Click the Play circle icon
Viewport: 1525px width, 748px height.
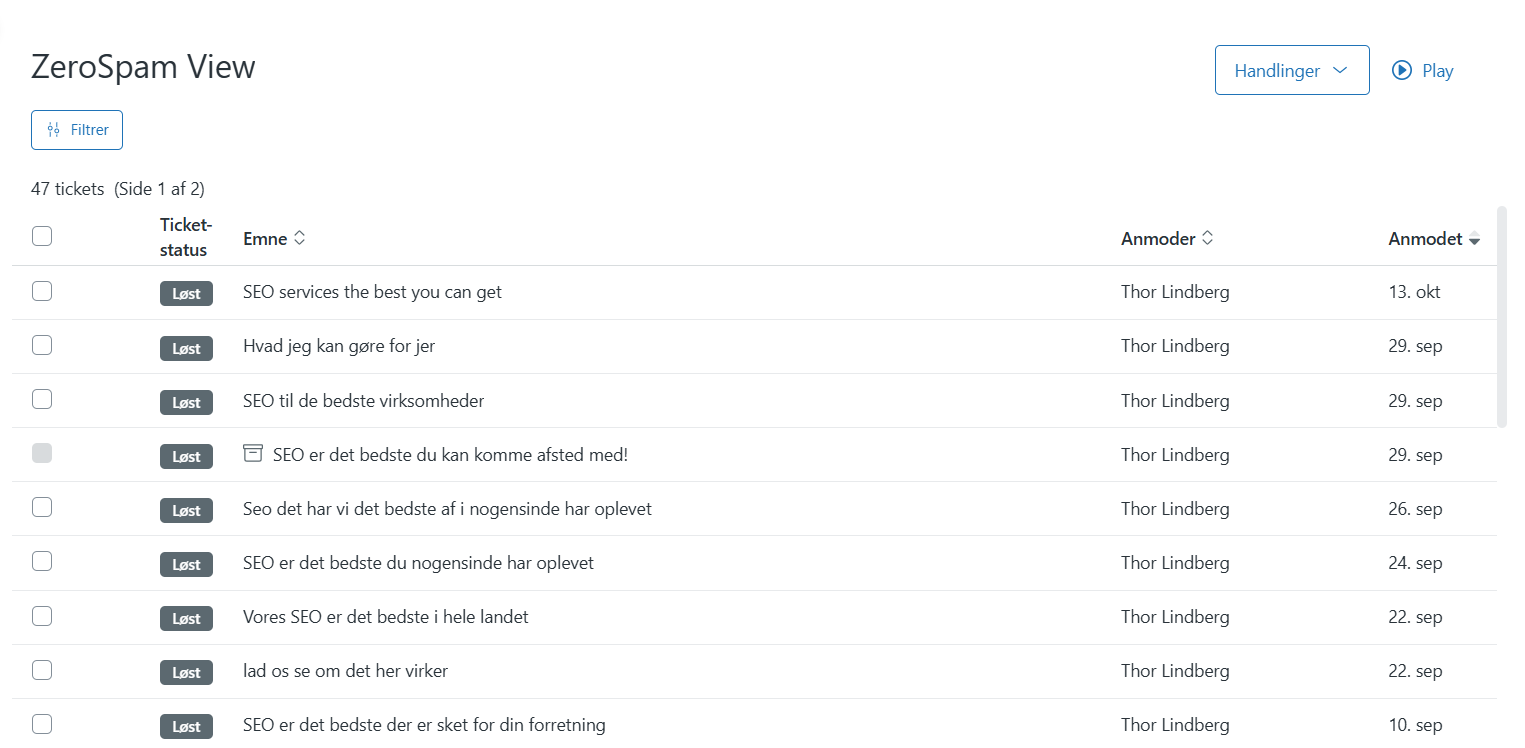[x=1402, y=70]
